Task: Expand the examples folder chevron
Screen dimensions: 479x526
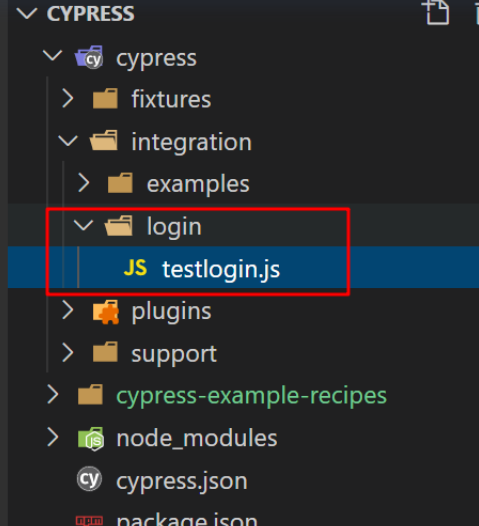Action: pos(84,183)
